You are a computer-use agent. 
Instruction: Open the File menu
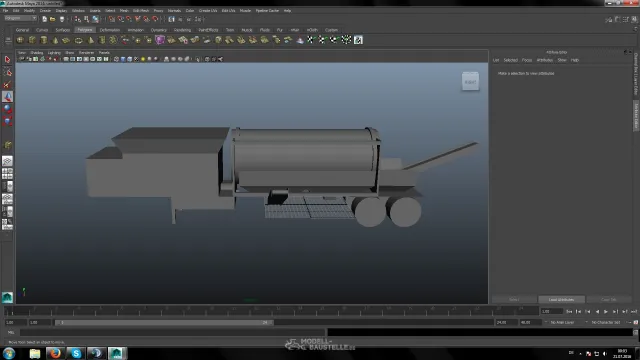point(5,11)
